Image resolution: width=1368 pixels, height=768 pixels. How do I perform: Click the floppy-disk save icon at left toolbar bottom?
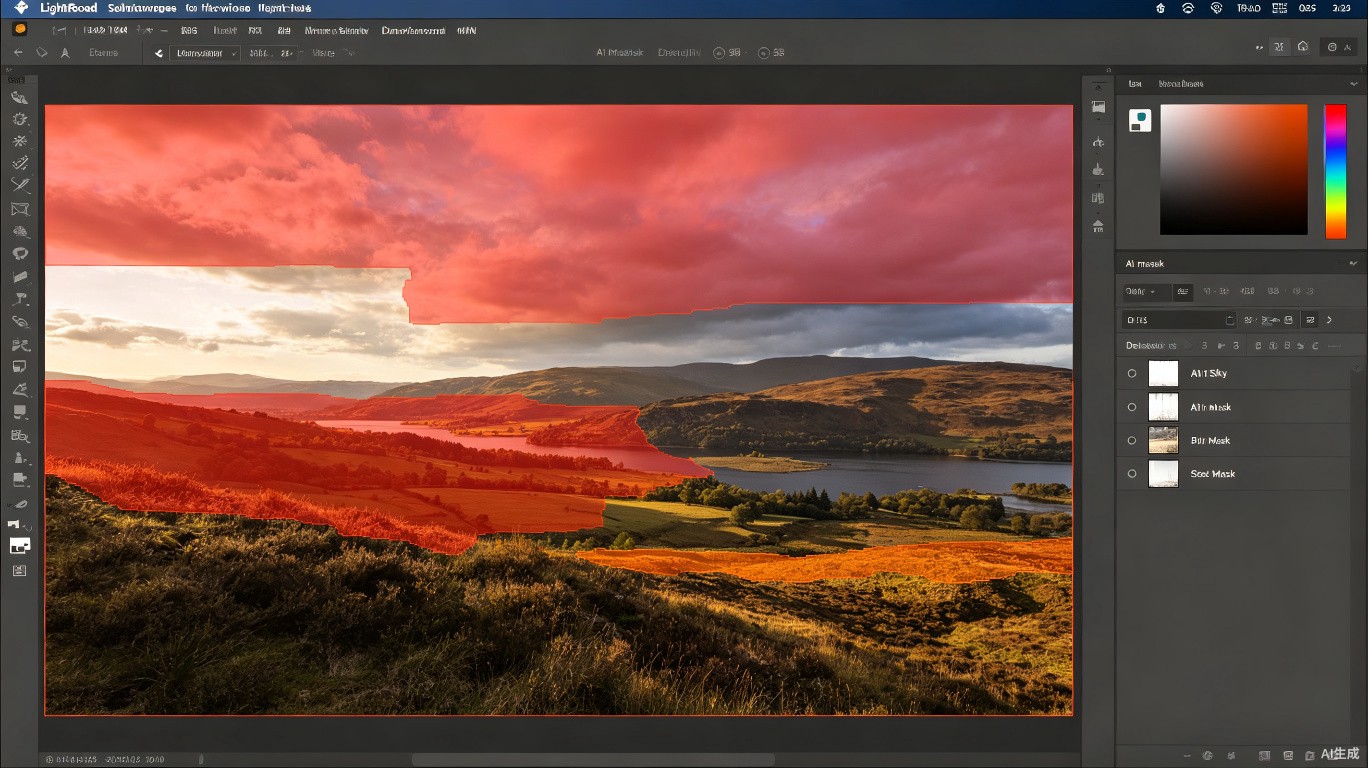coord(19,570)
